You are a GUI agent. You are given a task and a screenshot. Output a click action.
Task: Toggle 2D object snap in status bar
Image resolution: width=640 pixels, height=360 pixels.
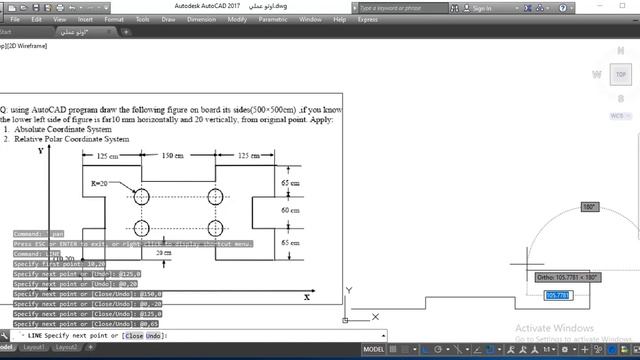pos(490,349)
